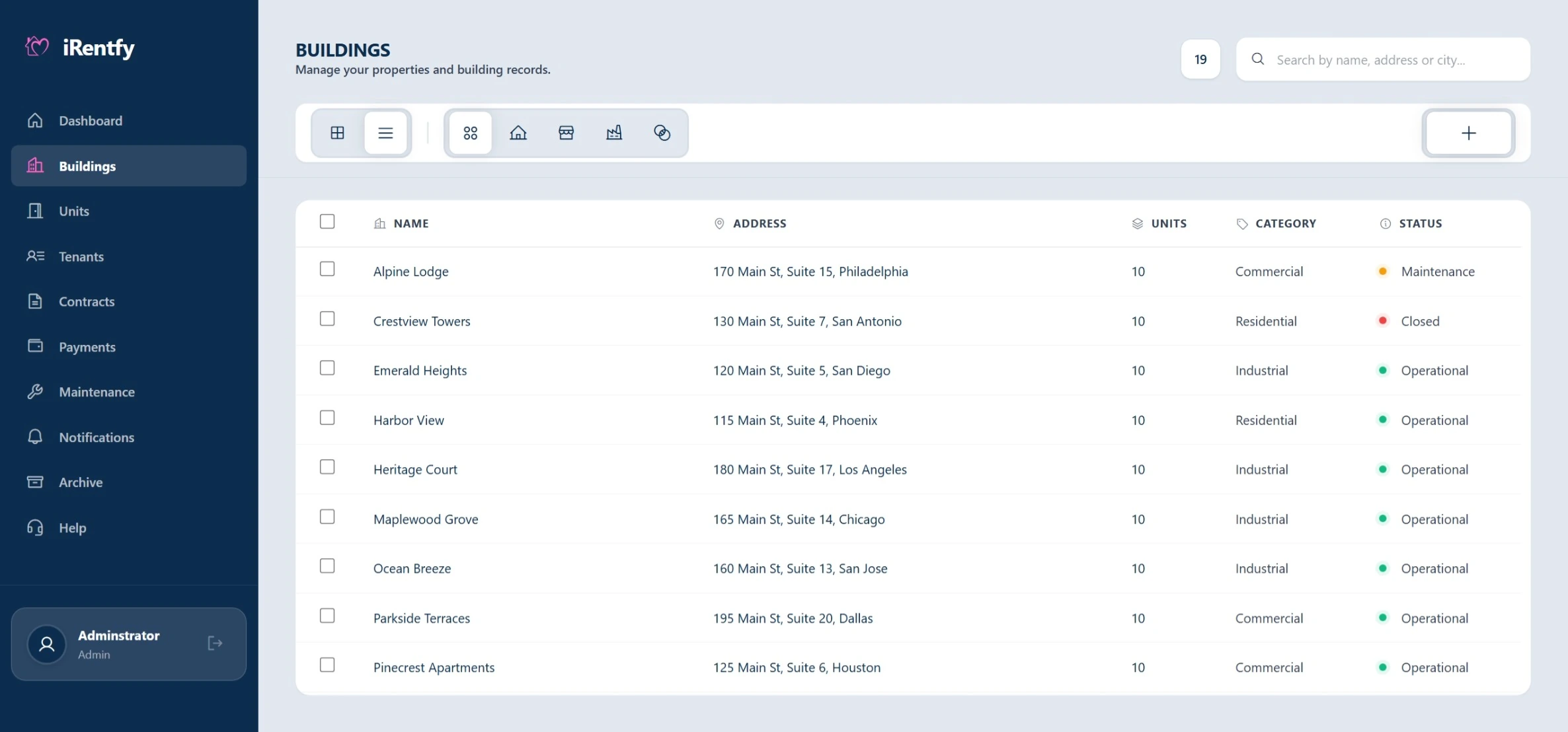Open the Dashboard page

(x=129, y=121)
